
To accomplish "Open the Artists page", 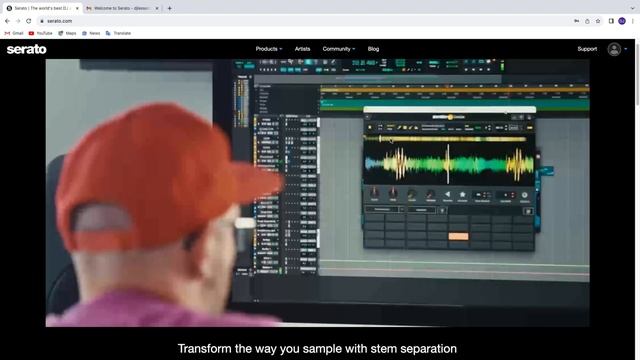I will 302,49.
